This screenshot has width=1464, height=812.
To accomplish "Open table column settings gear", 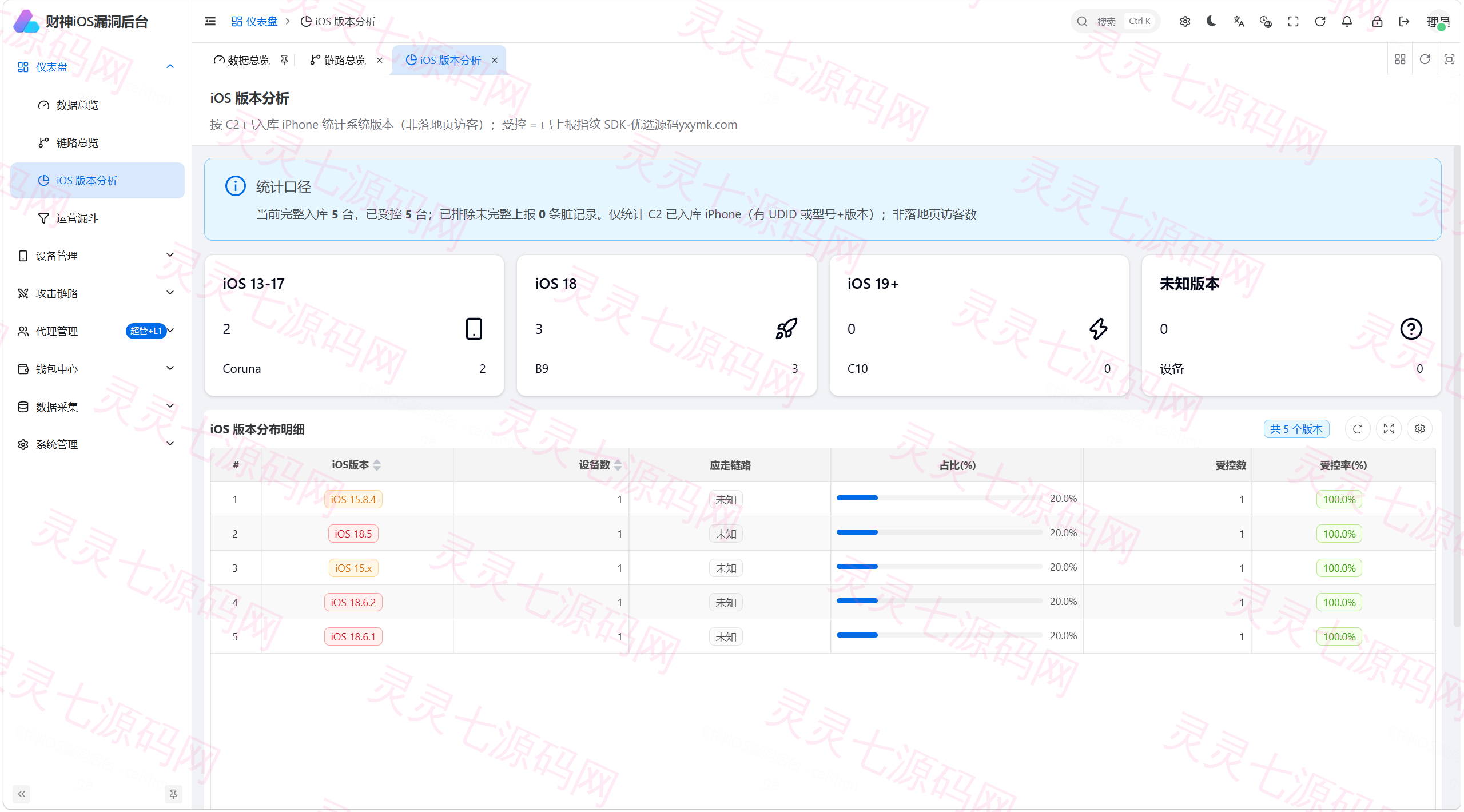I will (x=1419, y=429).
